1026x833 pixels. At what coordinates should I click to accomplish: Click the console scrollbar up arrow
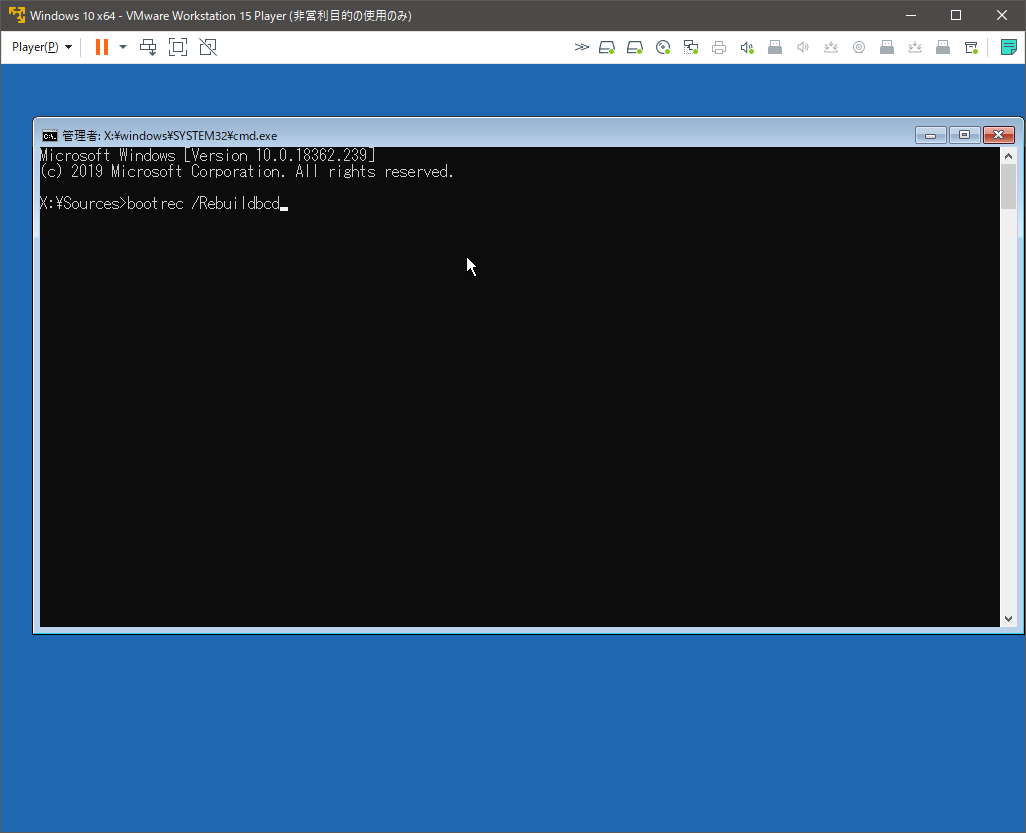coord(1008,156)
